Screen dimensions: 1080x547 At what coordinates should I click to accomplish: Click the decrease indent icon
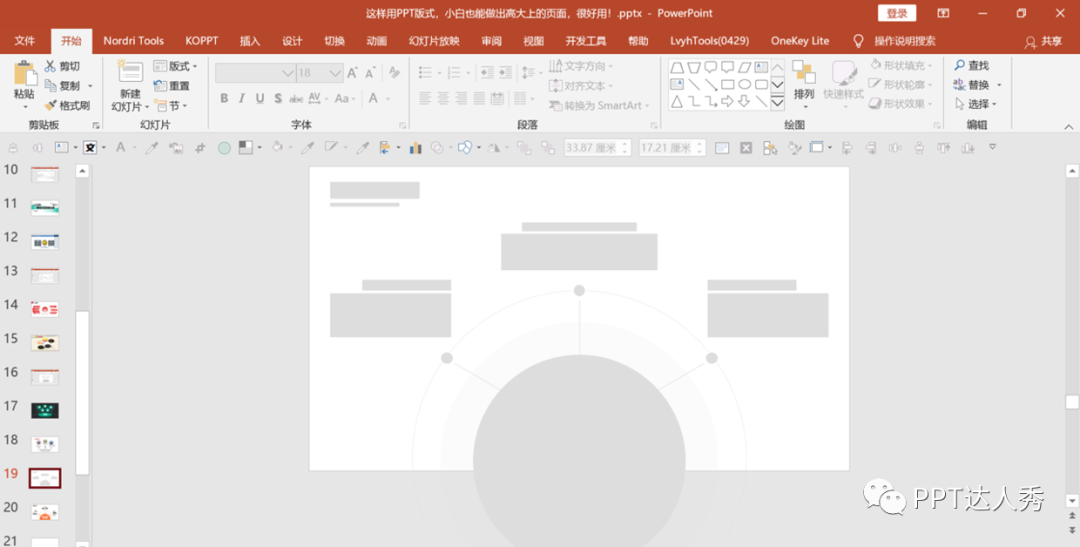pos(487,72)
